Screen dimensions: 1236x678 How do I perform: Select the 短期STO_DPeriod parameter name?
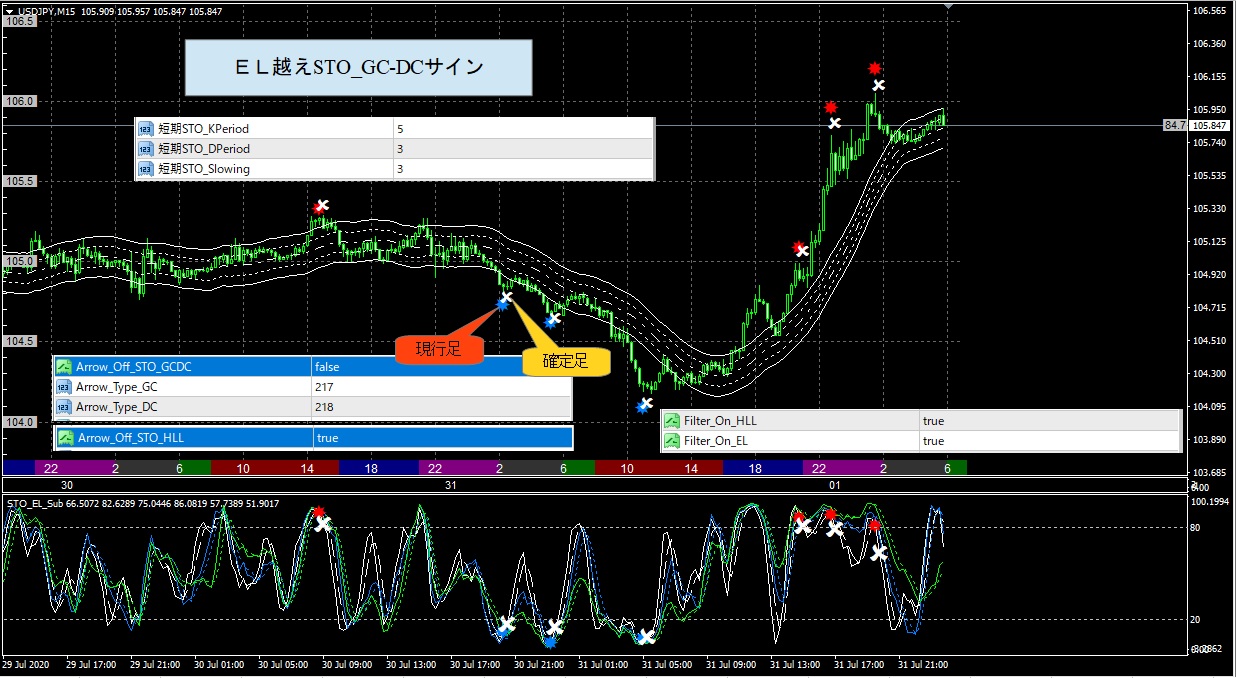click(x=204, y=149)
